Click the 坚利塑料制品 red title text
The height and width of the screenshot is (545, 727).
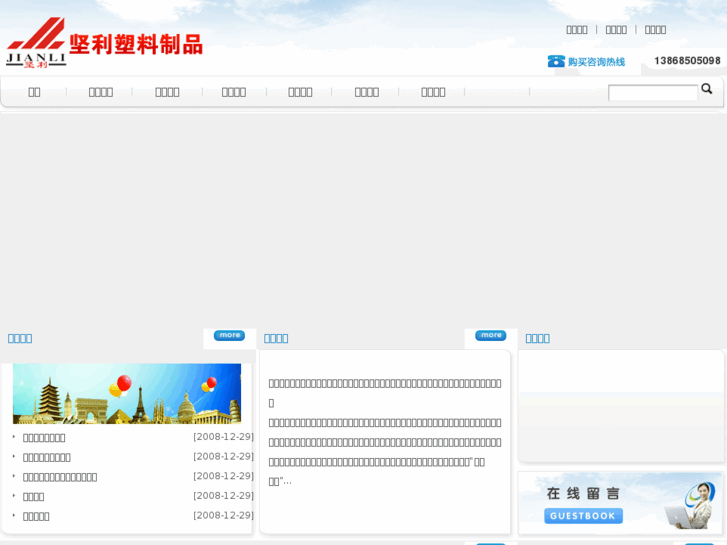tap(136, 45)
